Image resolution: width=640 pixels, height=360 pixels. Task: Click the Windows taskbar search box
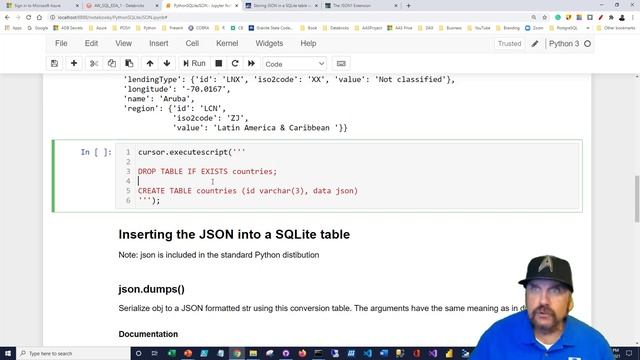click(x=73, y=353)
